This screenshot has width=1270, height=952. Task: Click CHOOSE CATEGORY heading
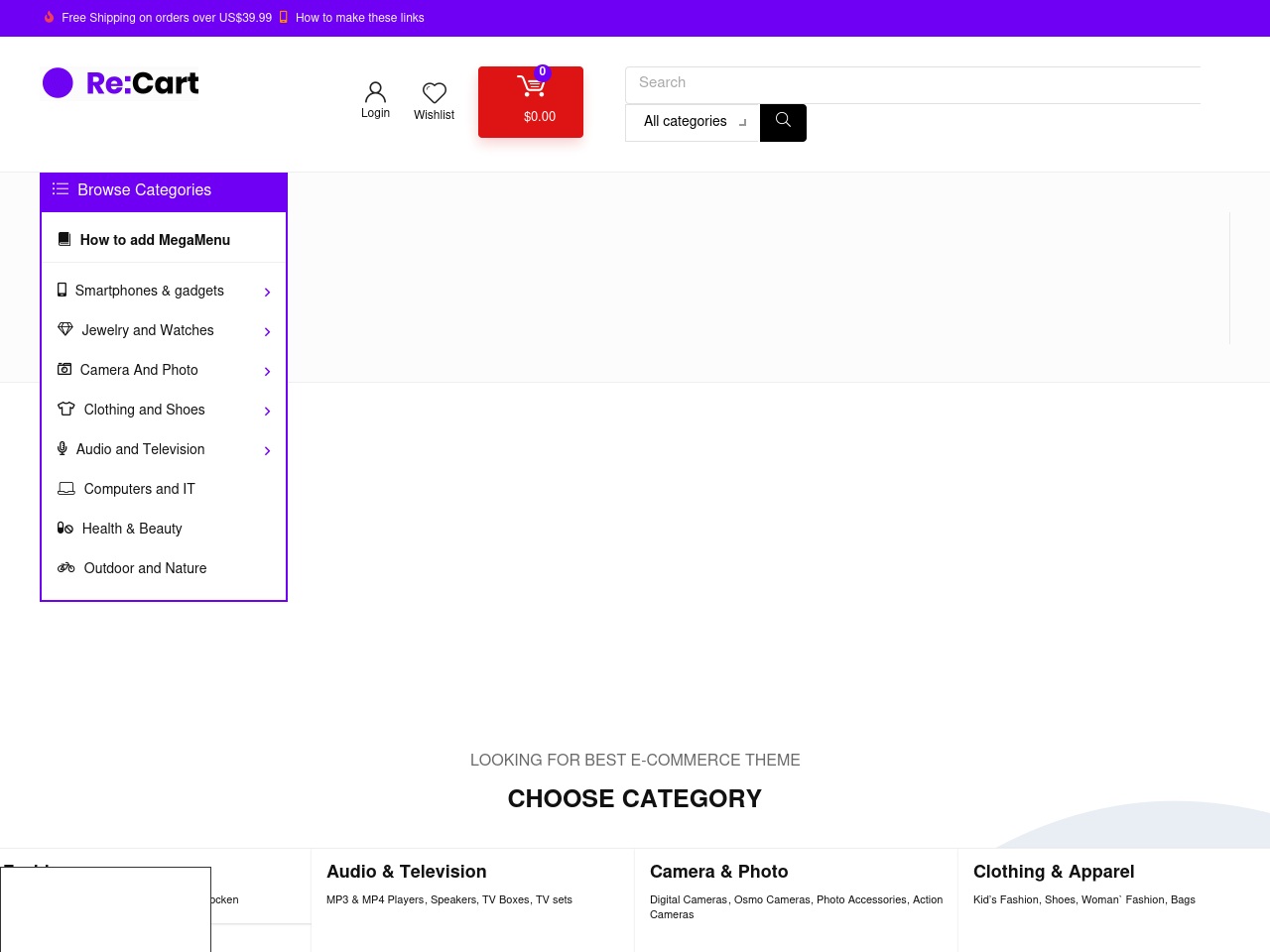(635, 798)
